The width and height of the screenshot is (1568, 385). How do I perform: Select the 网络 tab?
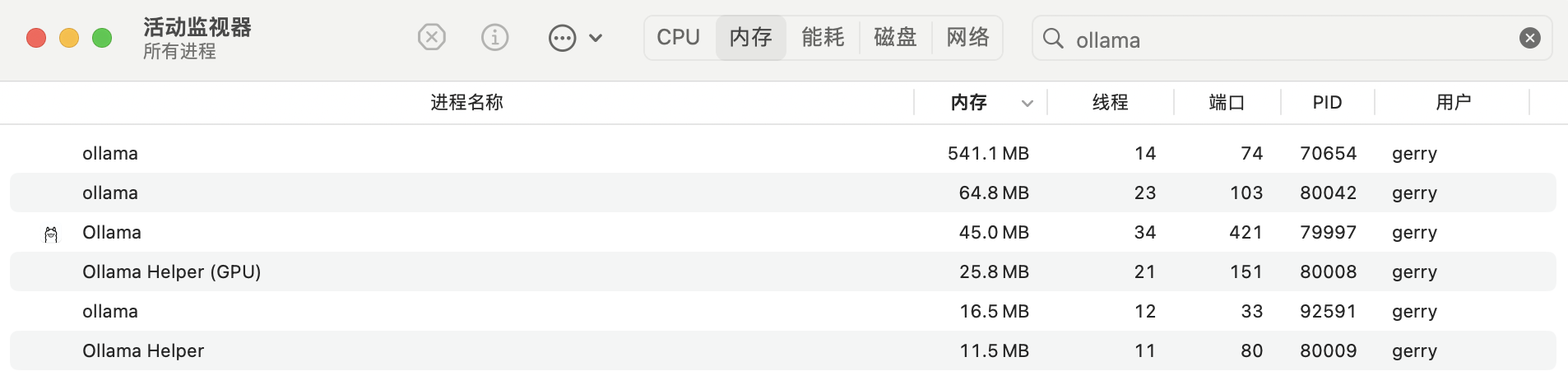[967, 37]
